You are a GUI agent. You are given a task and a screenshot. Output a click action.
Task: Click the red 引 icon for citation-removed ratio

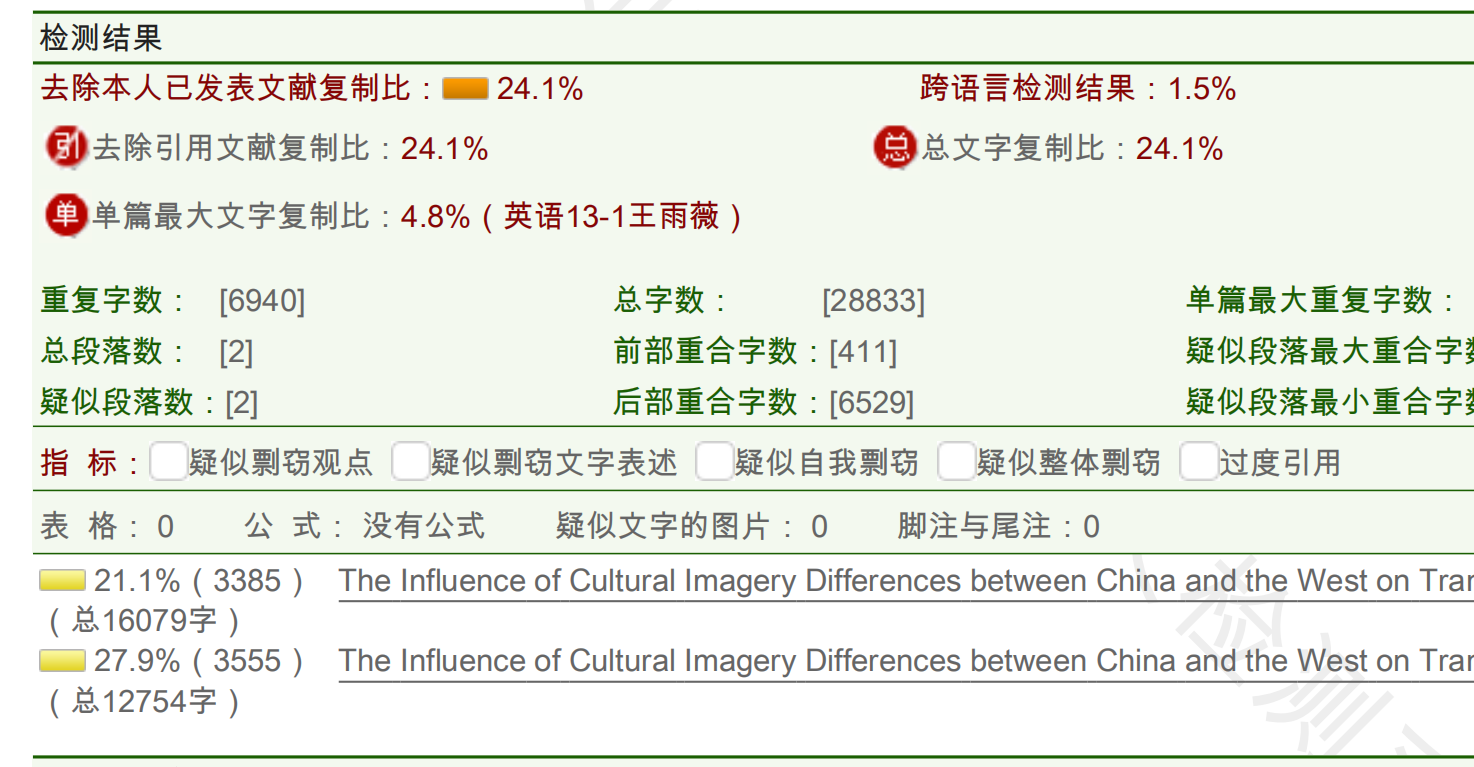(x=67, y=148)
